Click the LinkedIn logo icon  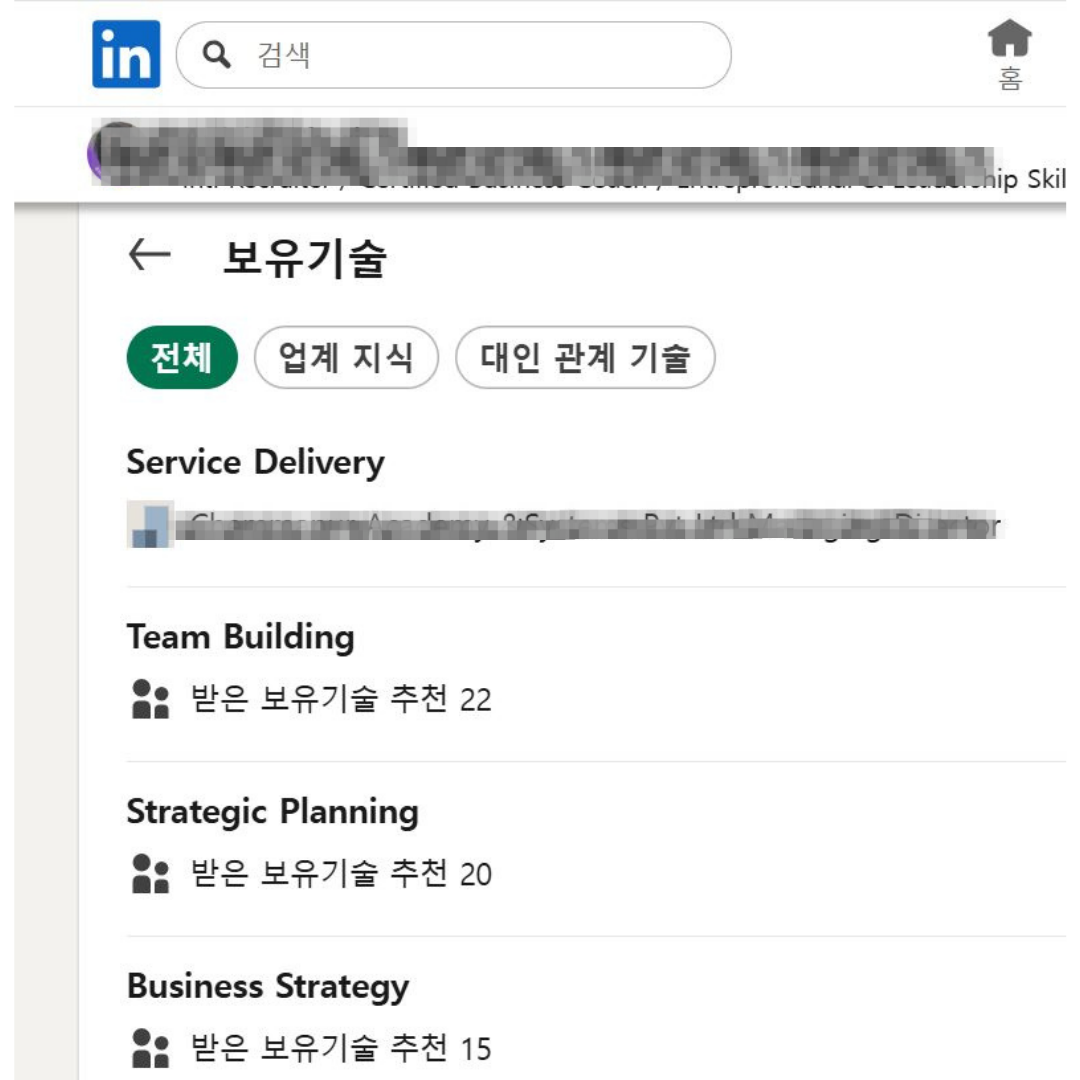point(127,55)
